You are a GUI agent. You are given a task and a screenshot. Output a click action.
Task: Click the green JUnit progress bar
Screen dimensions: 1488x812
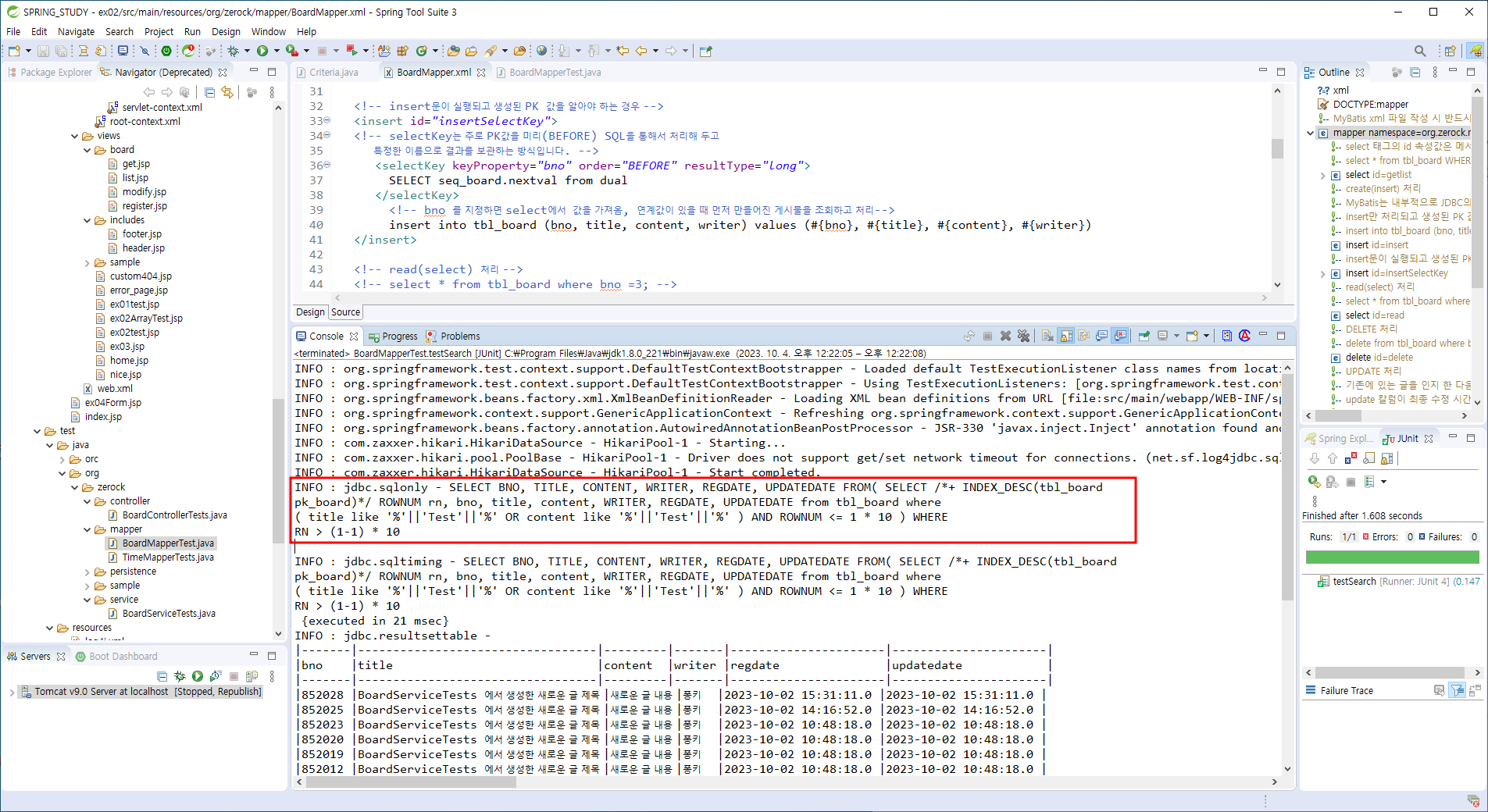coord(1392,557)
